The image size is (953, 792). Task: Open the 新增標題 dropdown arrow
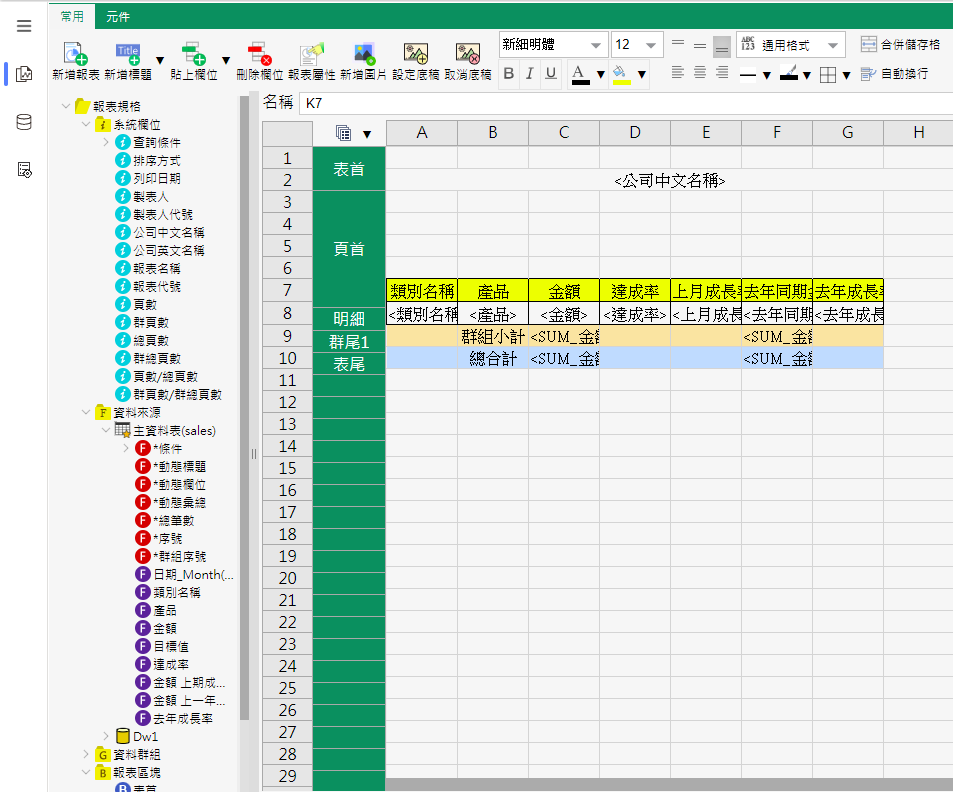point(160,61)
